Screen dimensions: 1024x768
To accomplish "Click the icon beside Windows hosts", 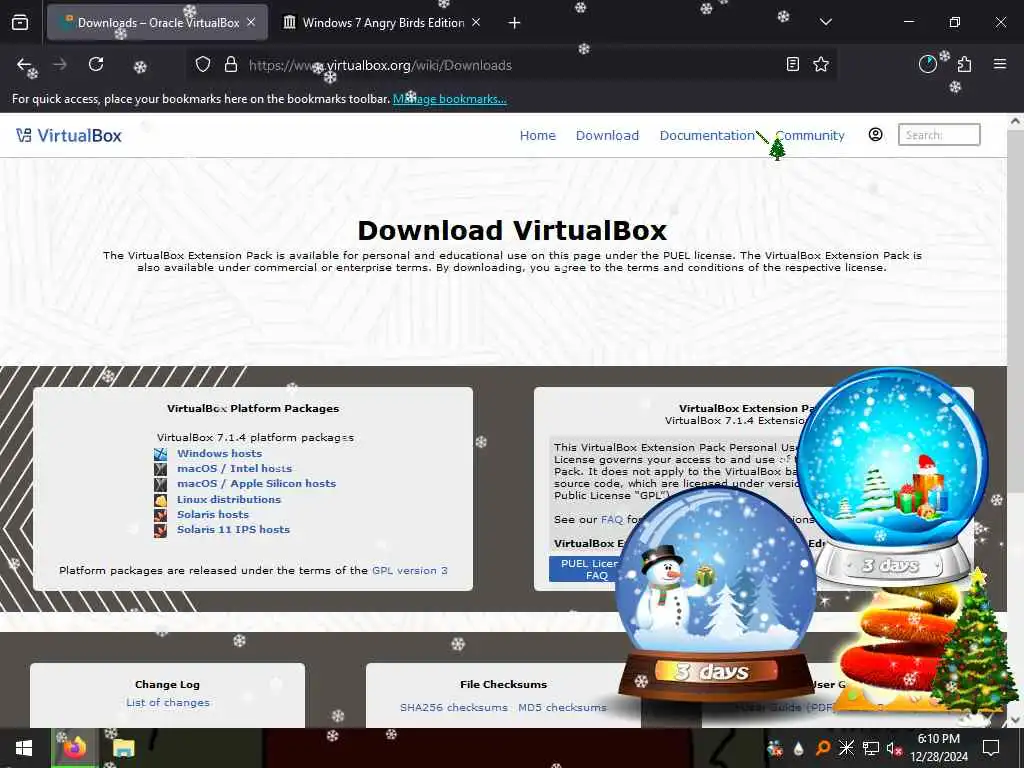I will (x=161, y=453).
